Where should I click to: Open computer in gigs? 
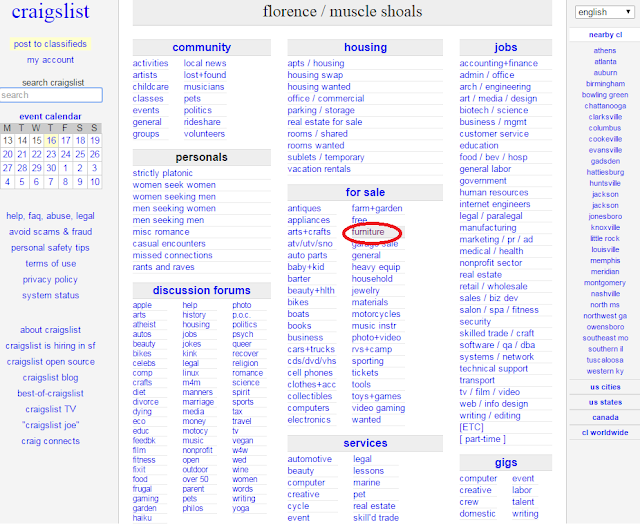pos(478,478)
